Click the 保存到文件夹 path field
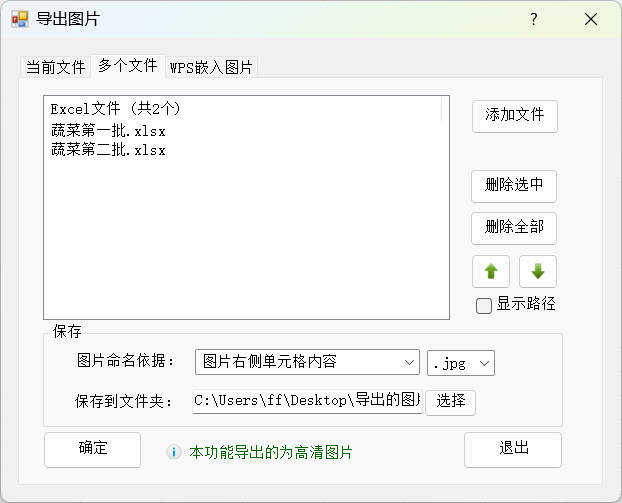 tap(307, 401)
